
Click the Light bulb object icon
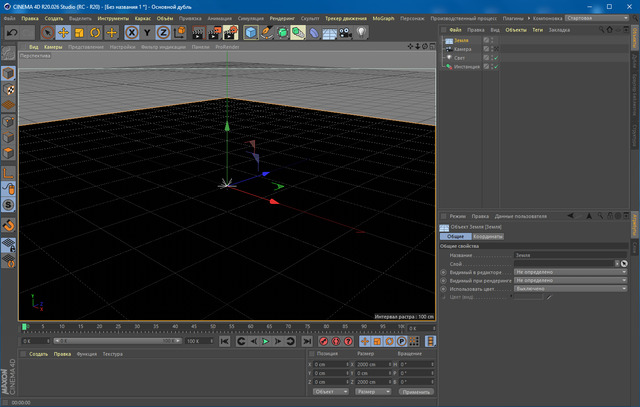[361, 33]
